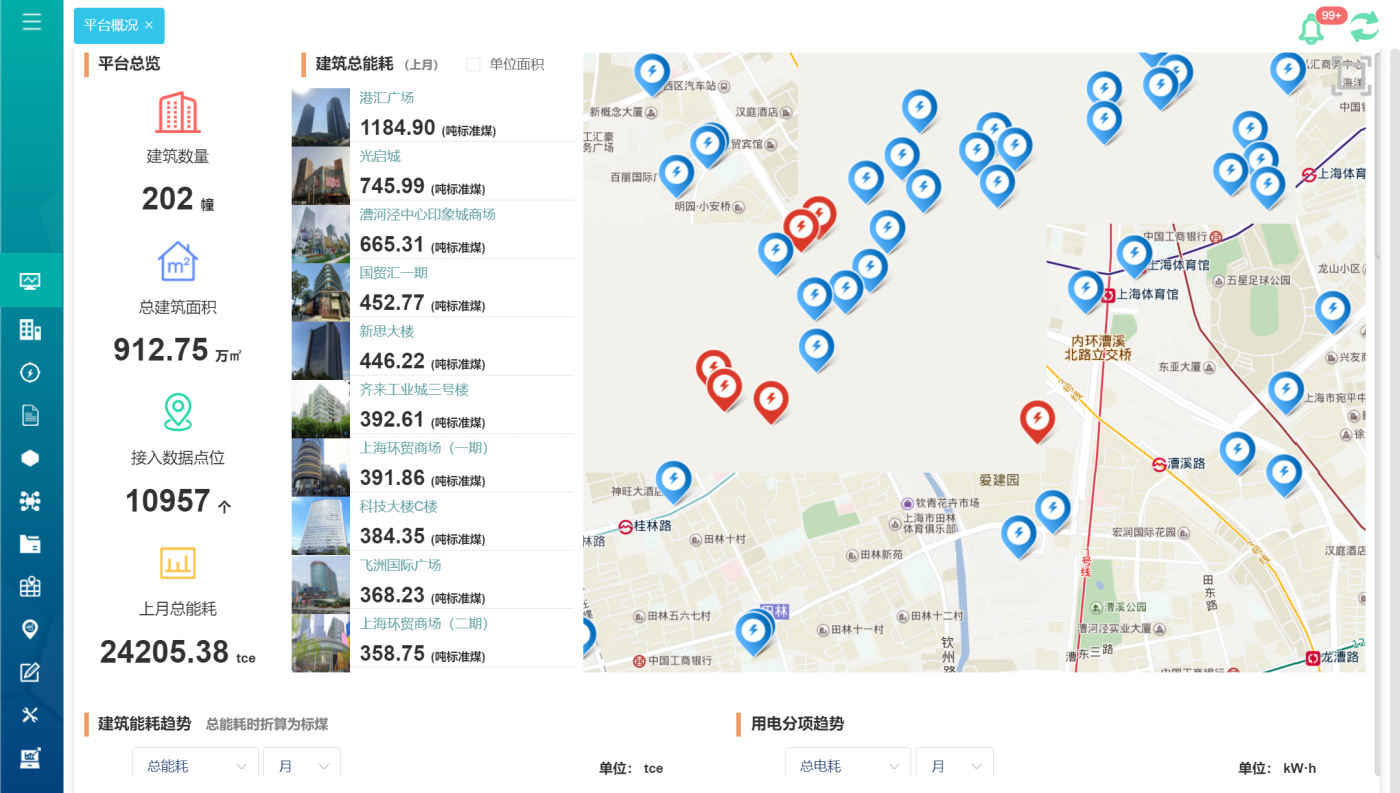Open the hamburger menu at top left

[31, 20]
